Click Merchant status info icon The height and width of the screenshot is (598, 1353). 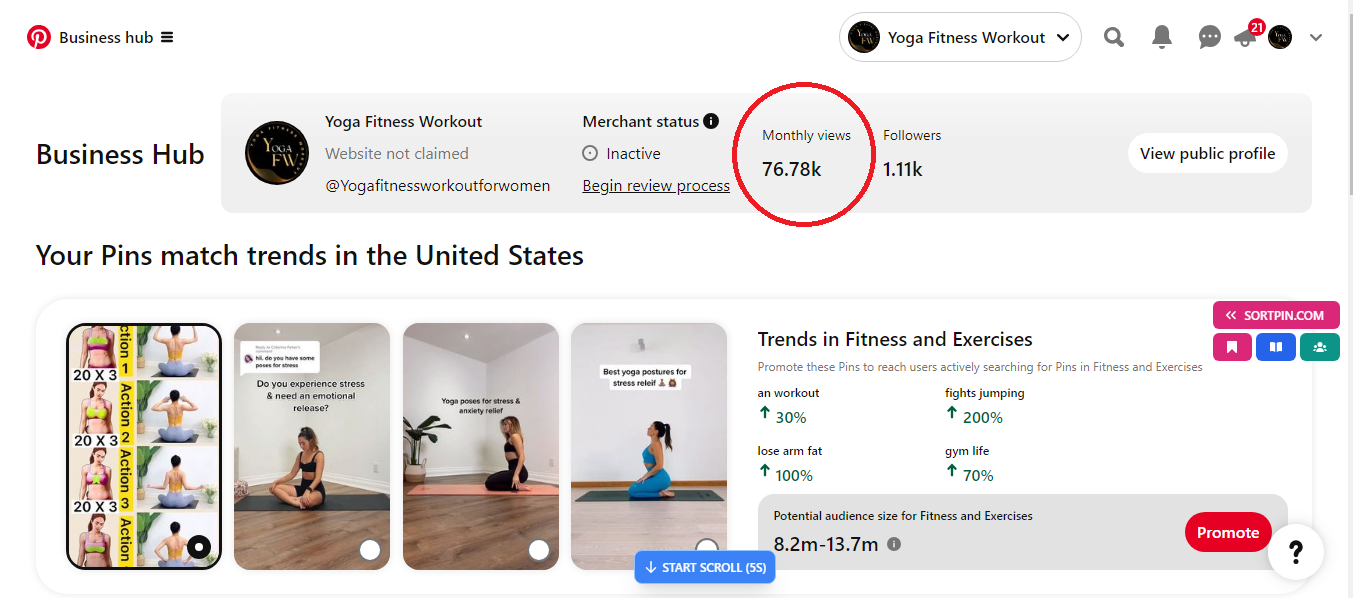(x=711, y=121)
